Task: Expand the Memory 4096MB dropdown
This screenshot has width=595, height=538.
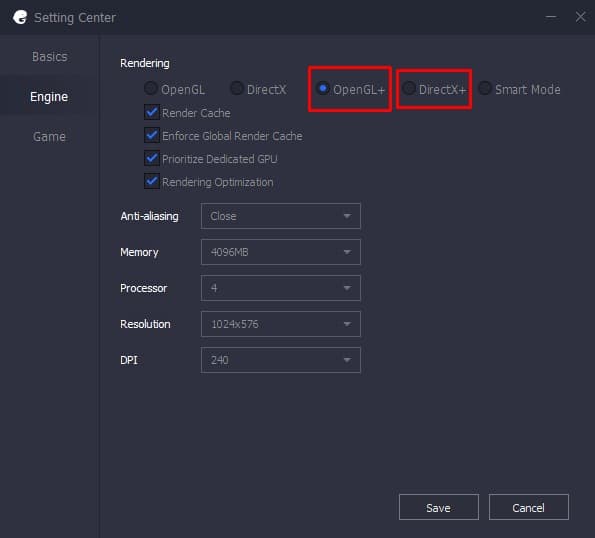Action: coord(281,252)
